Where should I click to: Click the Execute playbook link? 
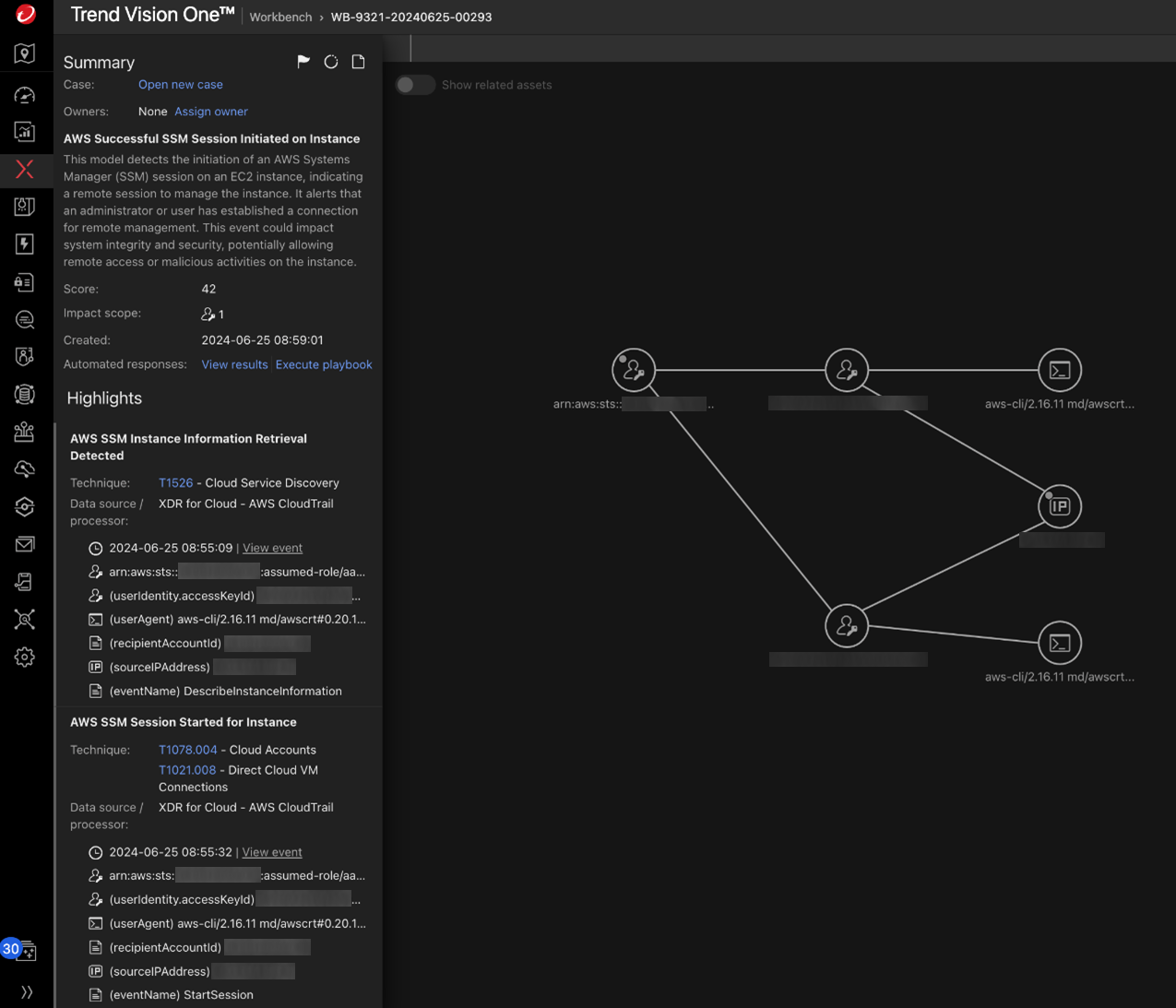(x=324, y=364)
